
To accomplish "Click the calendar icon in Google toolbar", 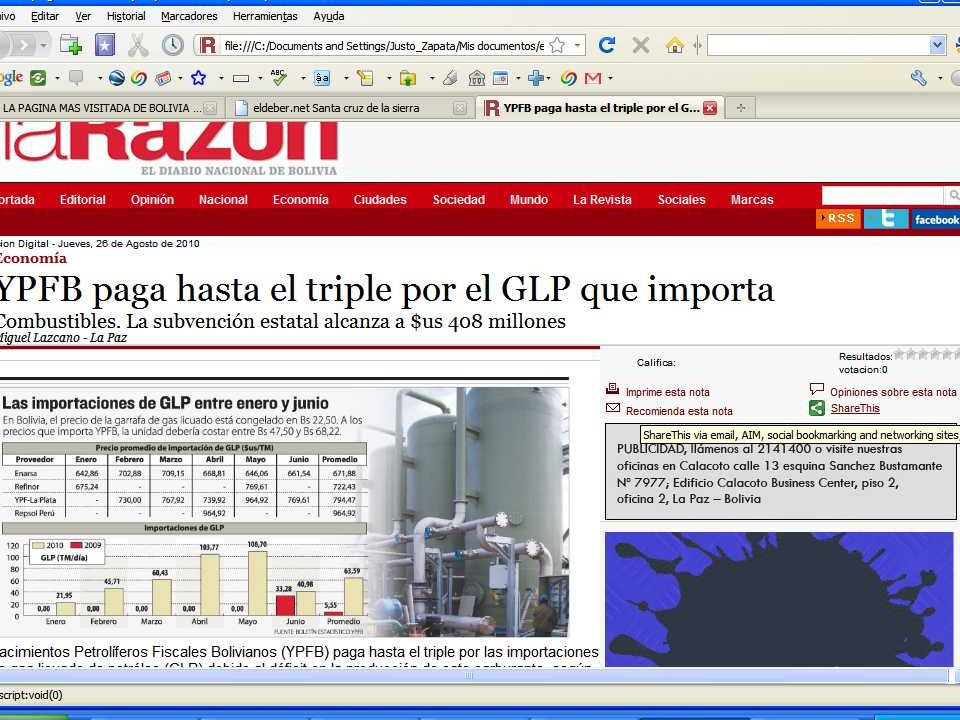I will coord(501,78).
